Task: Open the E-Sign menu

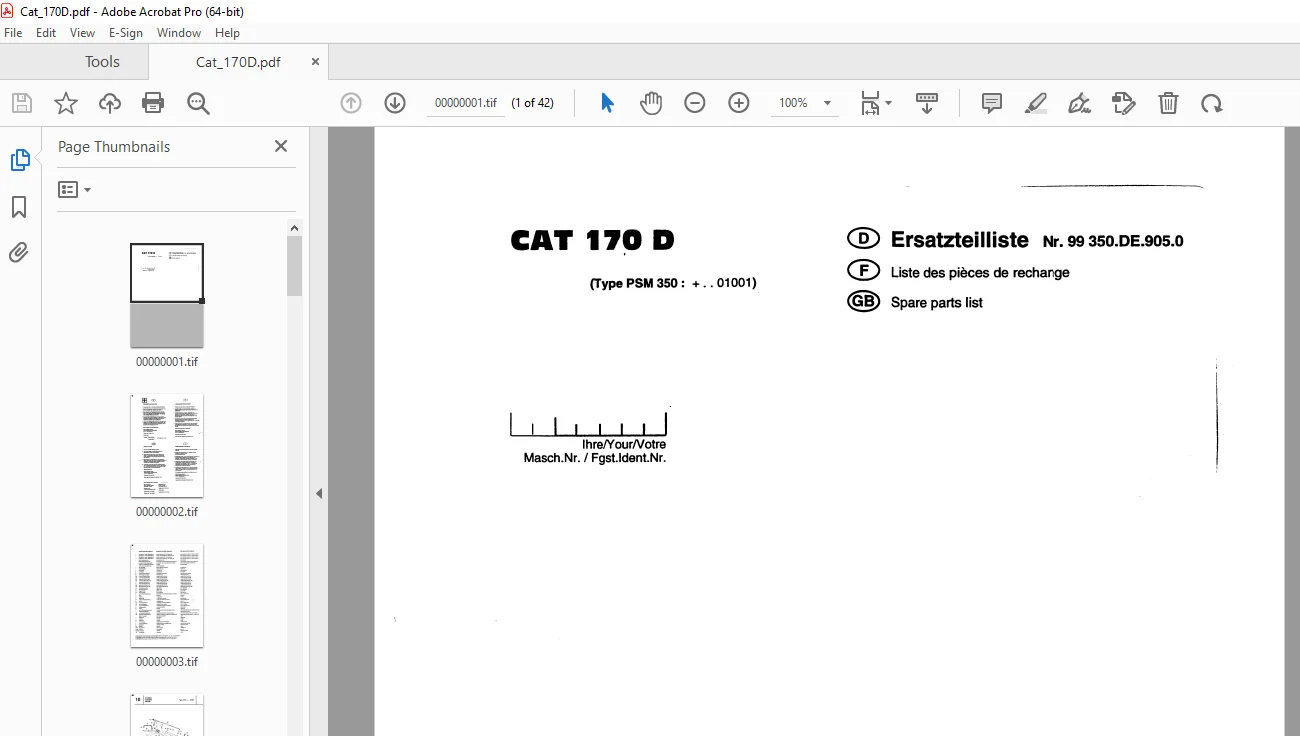Action: (126, 33)
